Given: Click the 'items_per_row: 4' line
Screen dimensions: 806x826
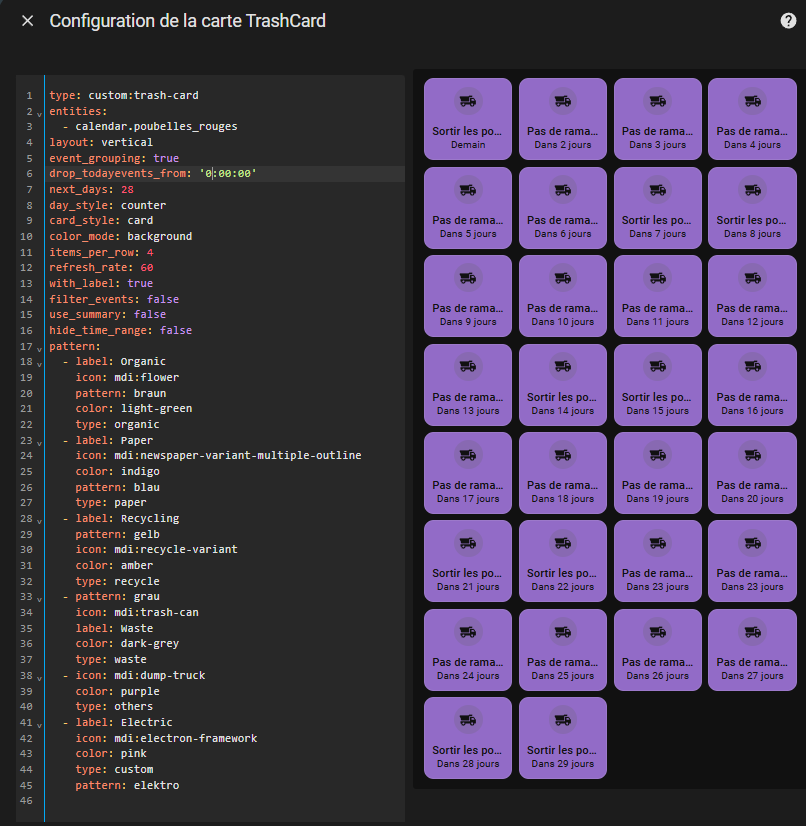Looking at the screenshot, I should coord(101,252).
